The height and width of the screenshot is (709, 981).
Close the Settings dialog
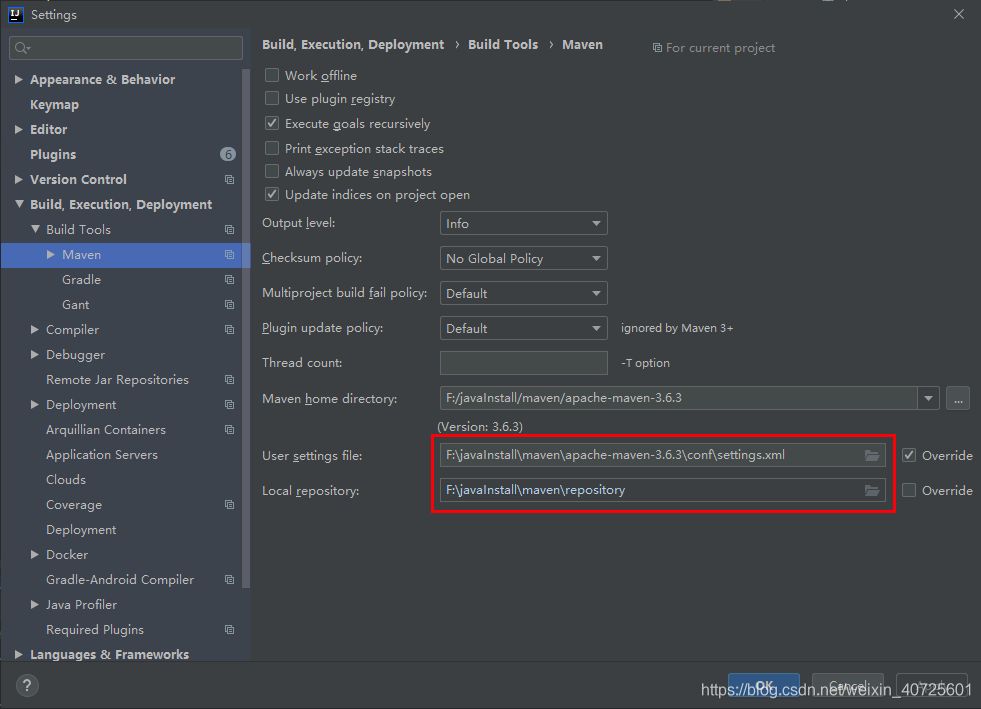958,14
